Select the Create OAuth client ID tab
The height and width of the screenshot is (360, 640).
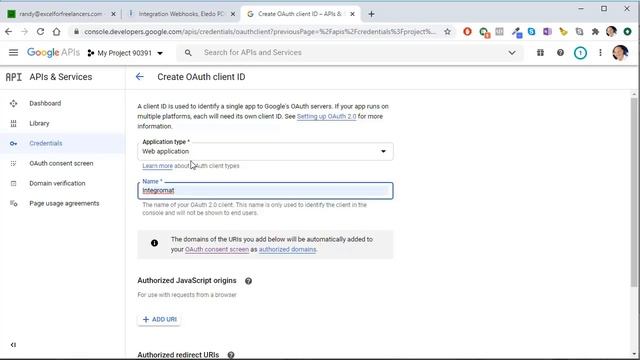[300, 14]
